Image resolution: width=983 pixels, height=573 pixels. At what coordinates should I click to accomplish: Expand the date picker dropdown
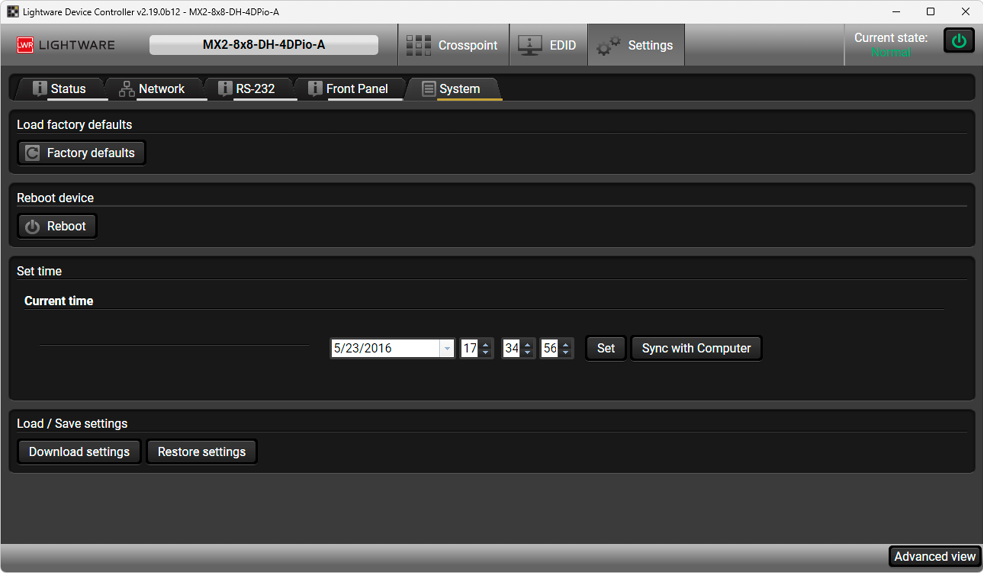[447, 349]
